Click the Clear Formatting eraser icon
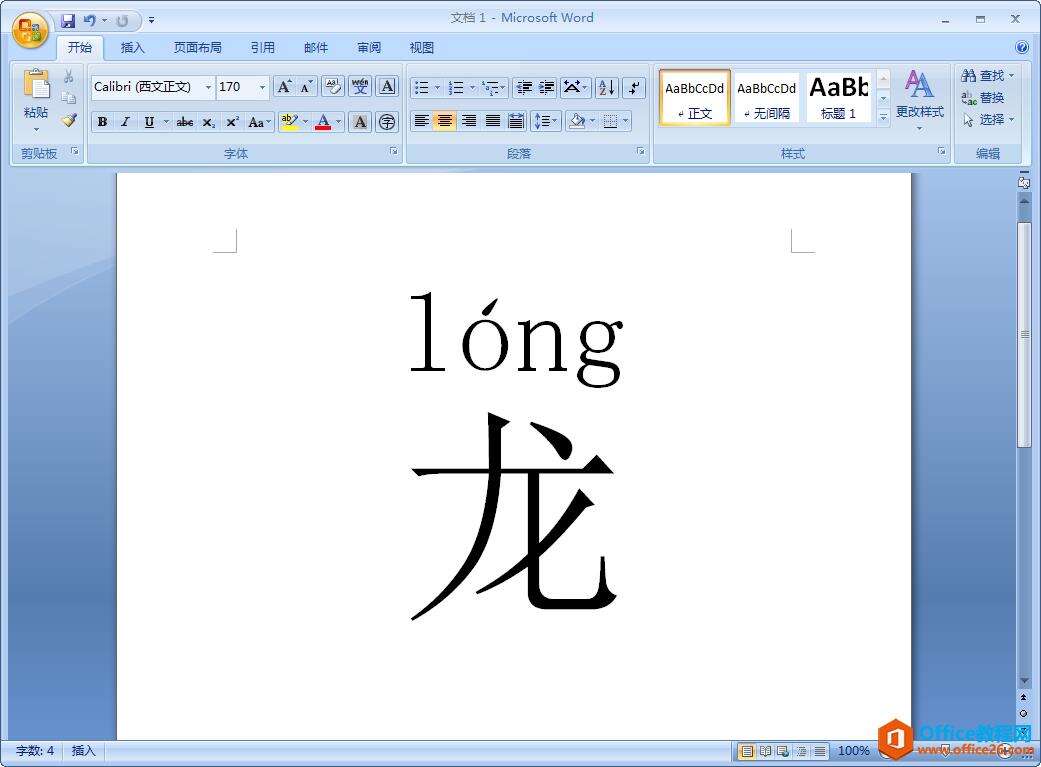This screenshot has width=1041, height=767. tap(332, 87)
